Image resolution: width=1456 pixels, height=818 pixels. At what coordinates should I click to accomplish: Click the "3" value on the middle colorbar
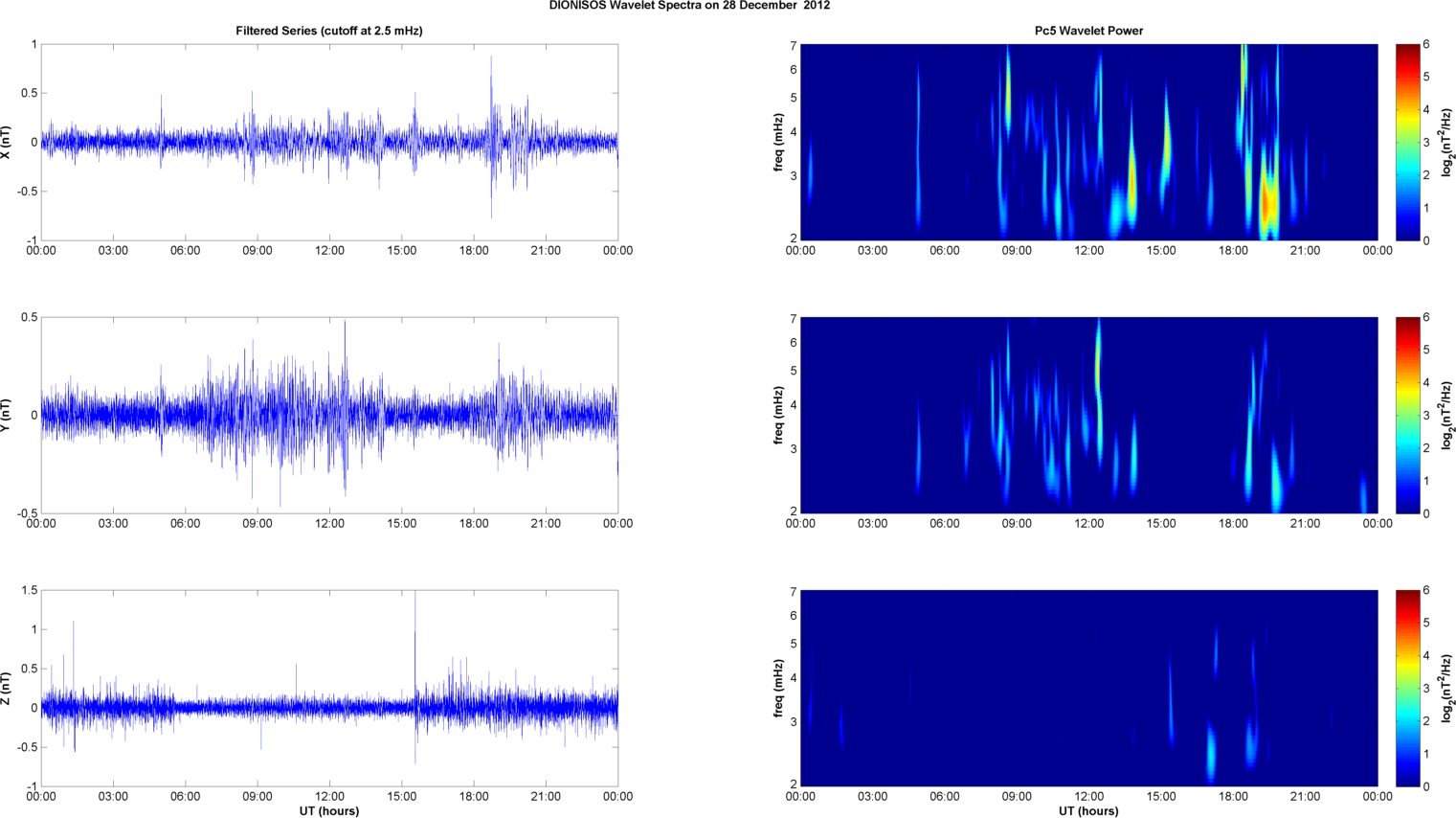[x=1426, y=416]
